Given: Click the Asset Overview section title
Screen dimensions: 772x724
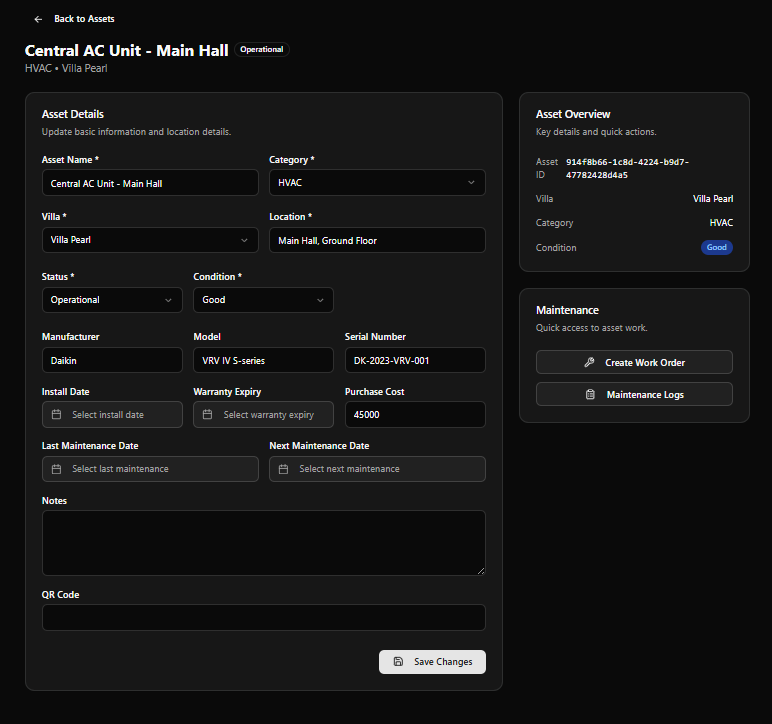Looking at the screenshot, I should click(573, 114).
